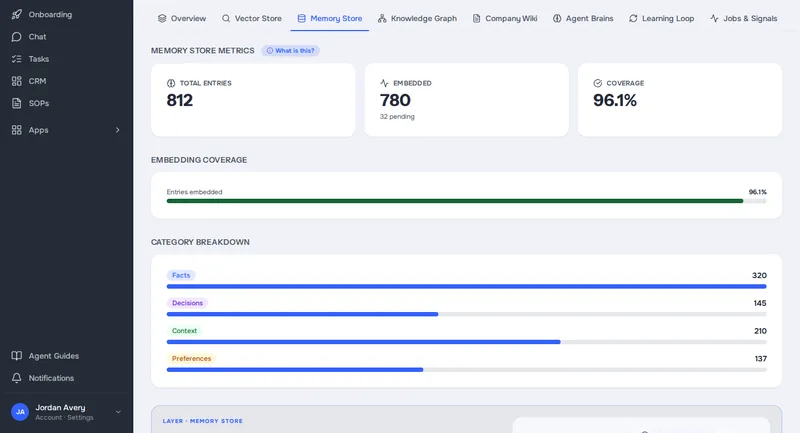Click the Jobs & Signals pulse icon
The height and width of the screenshot is (433, 800).
714,18
